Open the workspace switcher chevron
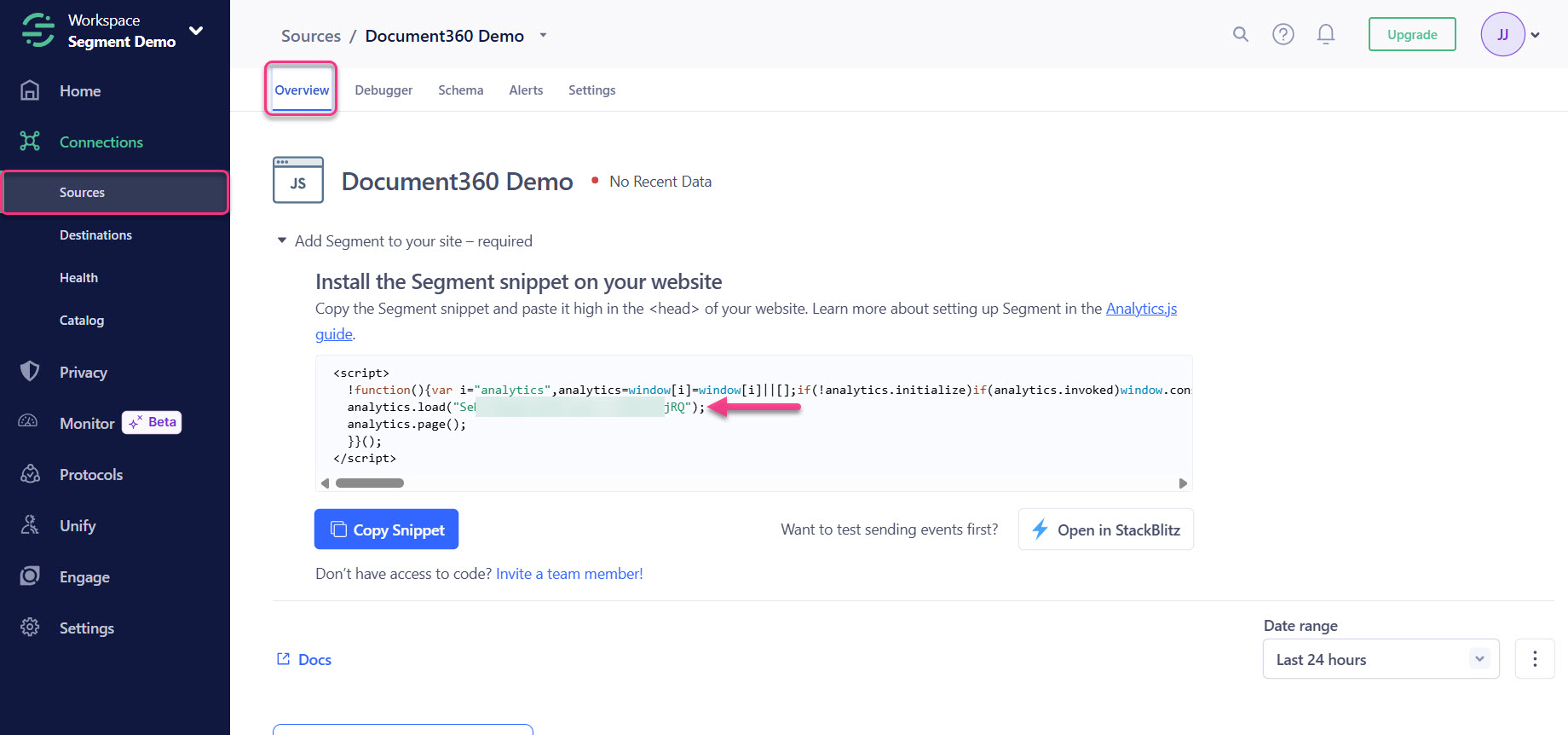 (196, 31)
